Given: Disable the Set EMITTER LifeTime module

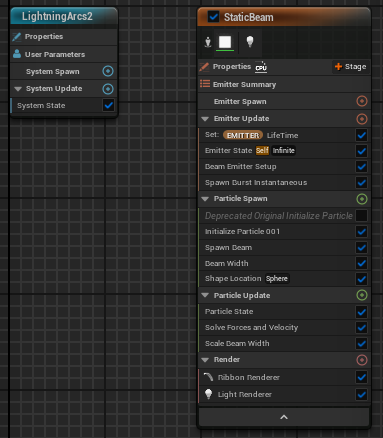Looking at the screenshot, I should 361,135.
